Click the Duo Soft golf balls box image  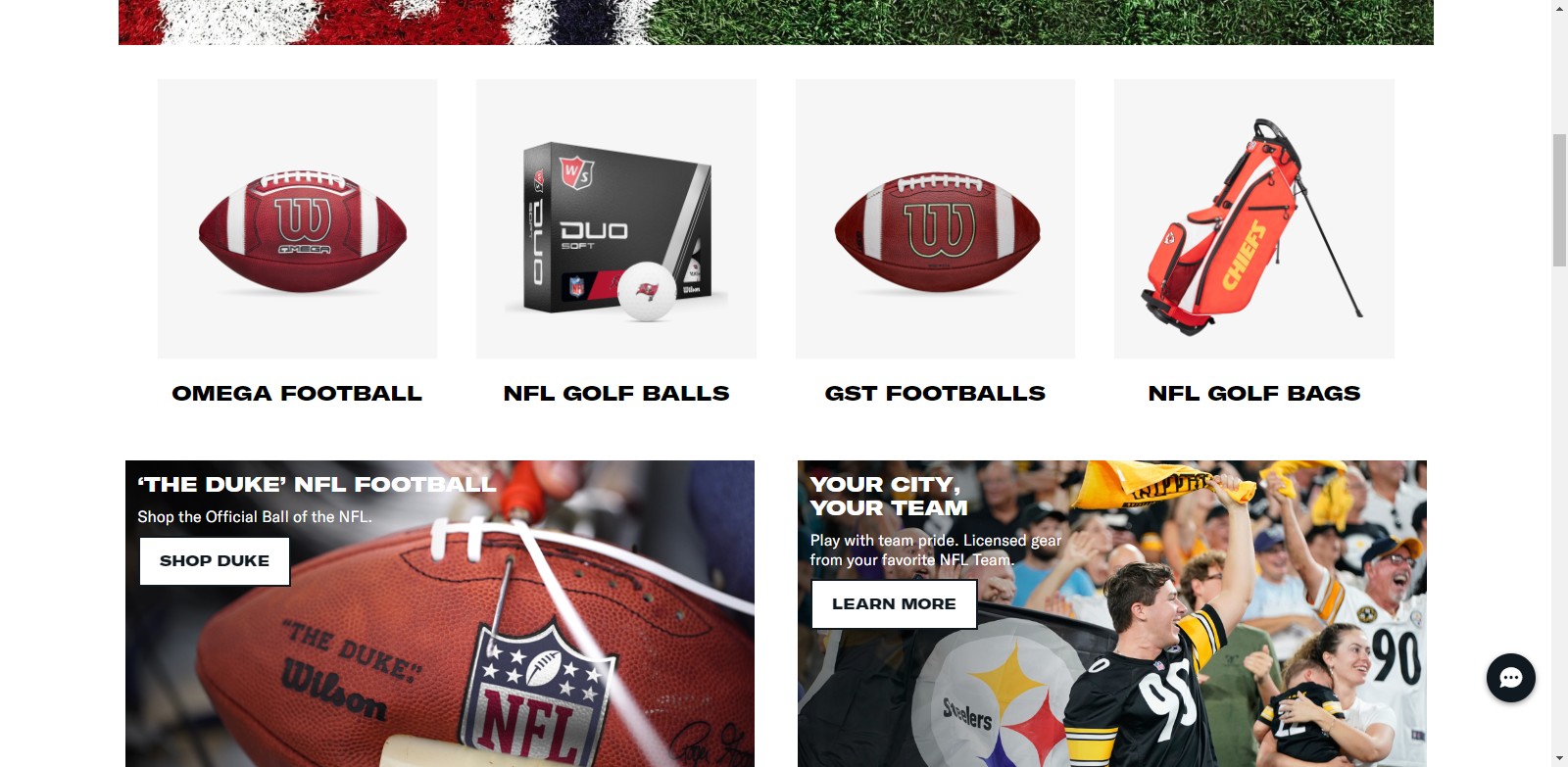pyautogui.click(x=616, y=219)
